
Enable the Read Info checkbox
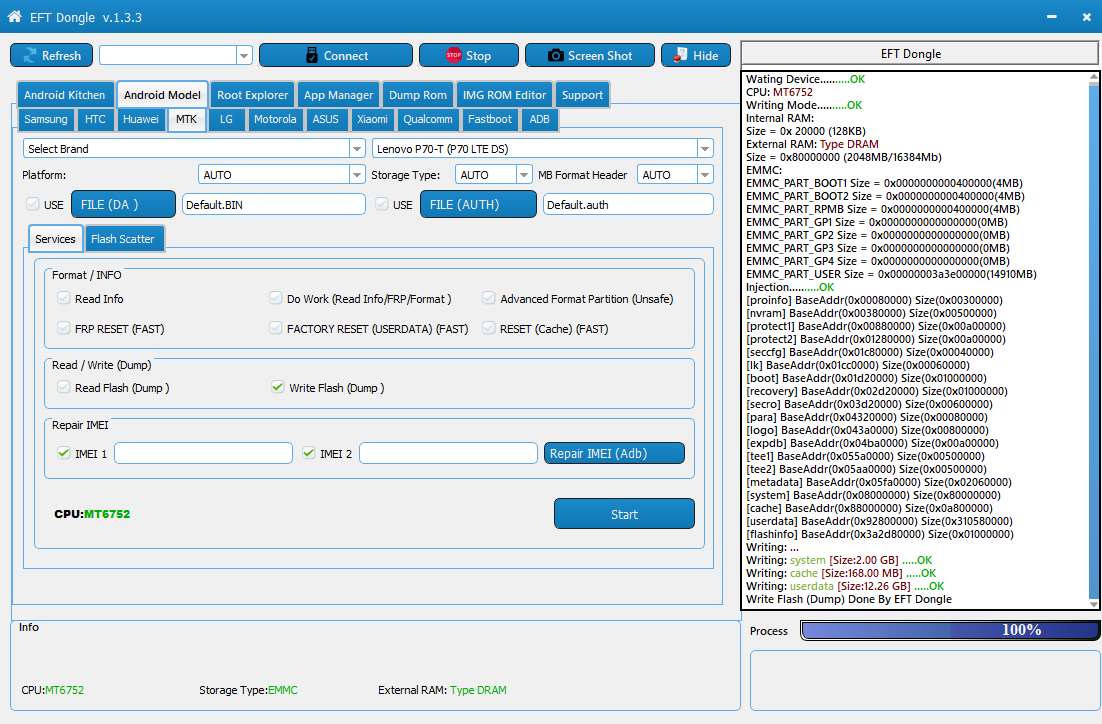click(64, 298)
